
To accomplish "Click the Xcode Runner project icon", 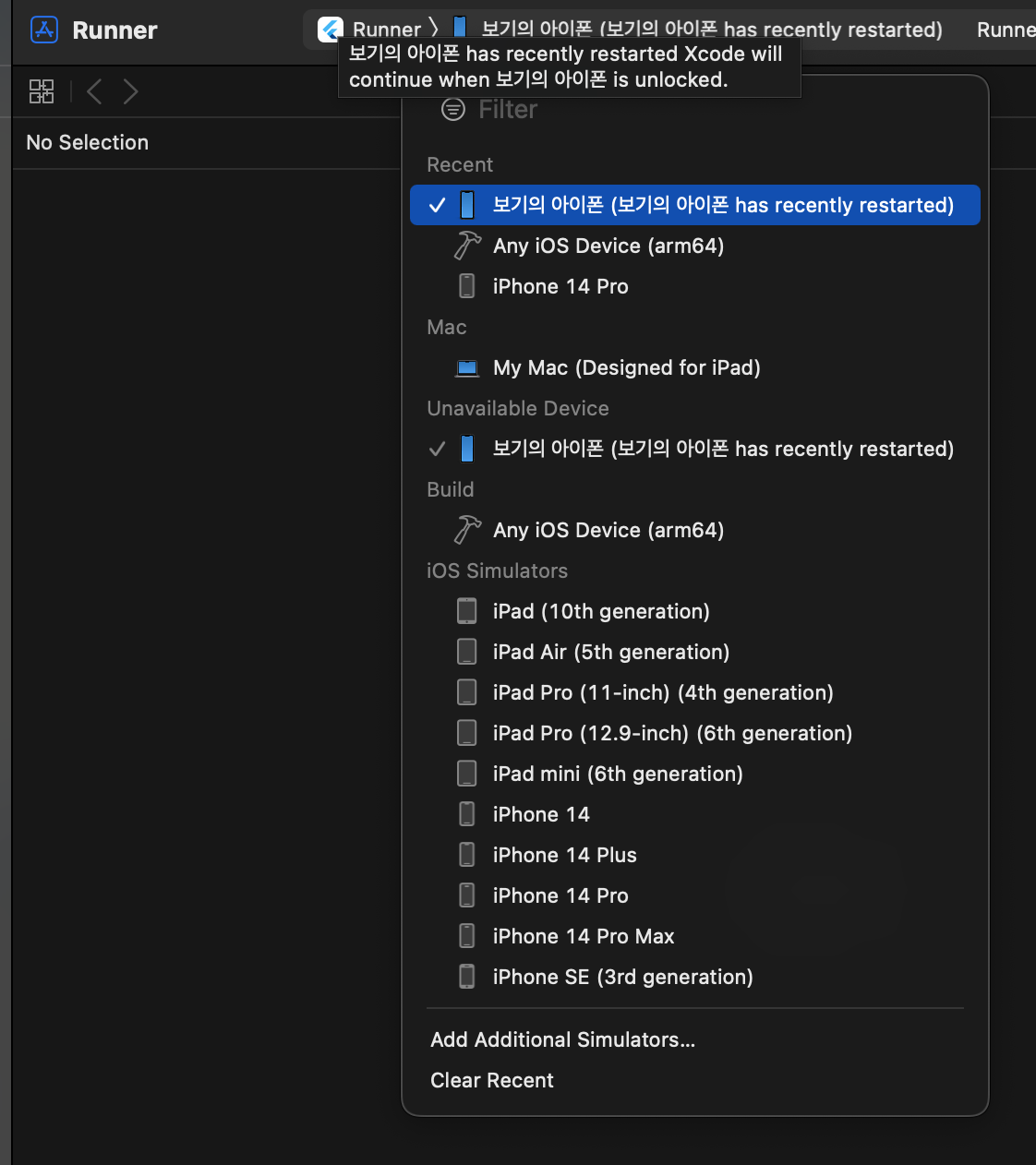I will pyautogui.click(x=44, y=30).
